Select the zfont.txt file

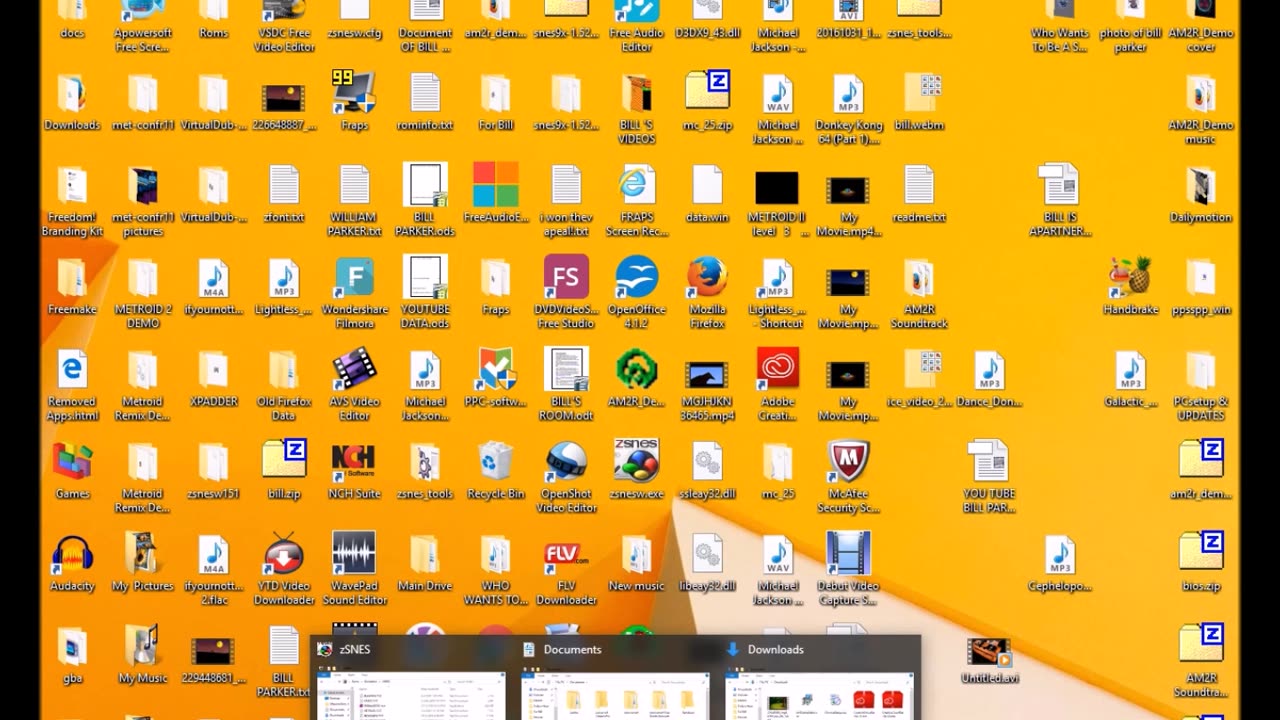coord(284,187)
